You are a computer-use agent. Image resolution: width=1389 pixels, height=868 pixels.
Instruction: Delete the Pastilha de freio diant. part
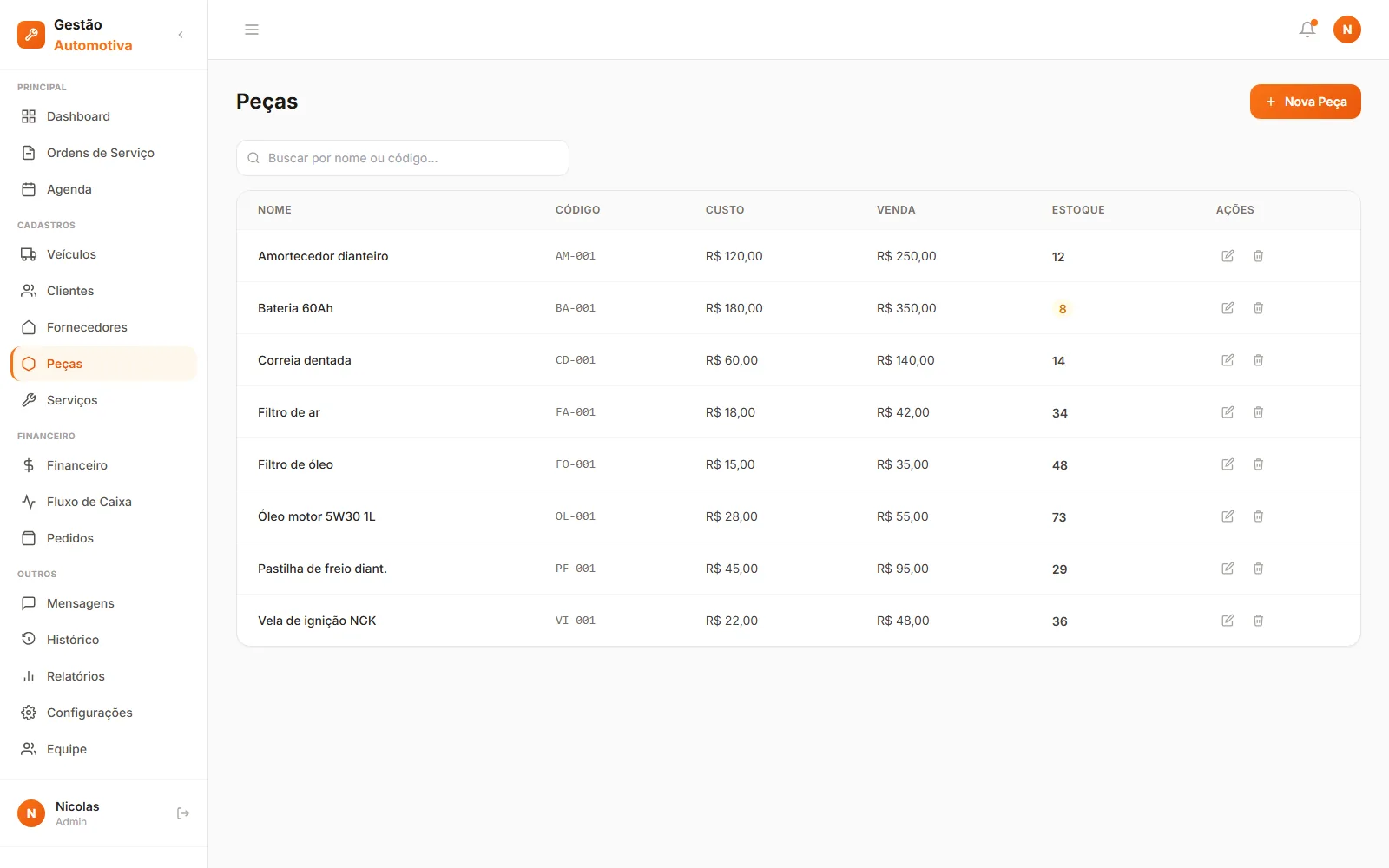(x=1258, y=569)
